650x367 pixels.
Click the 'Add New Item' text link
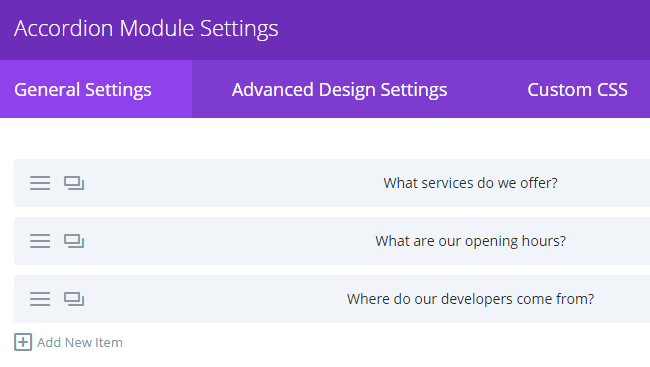point(80,343)
